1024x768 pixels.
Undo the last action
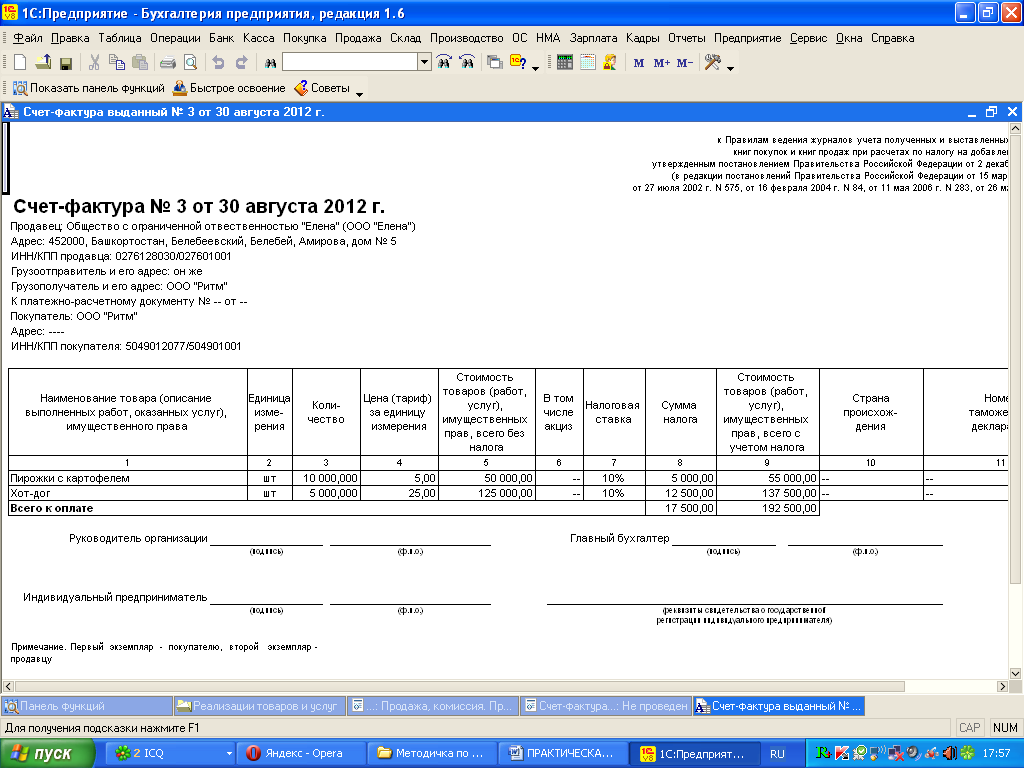pyautogui.click(x=218, y=63)
